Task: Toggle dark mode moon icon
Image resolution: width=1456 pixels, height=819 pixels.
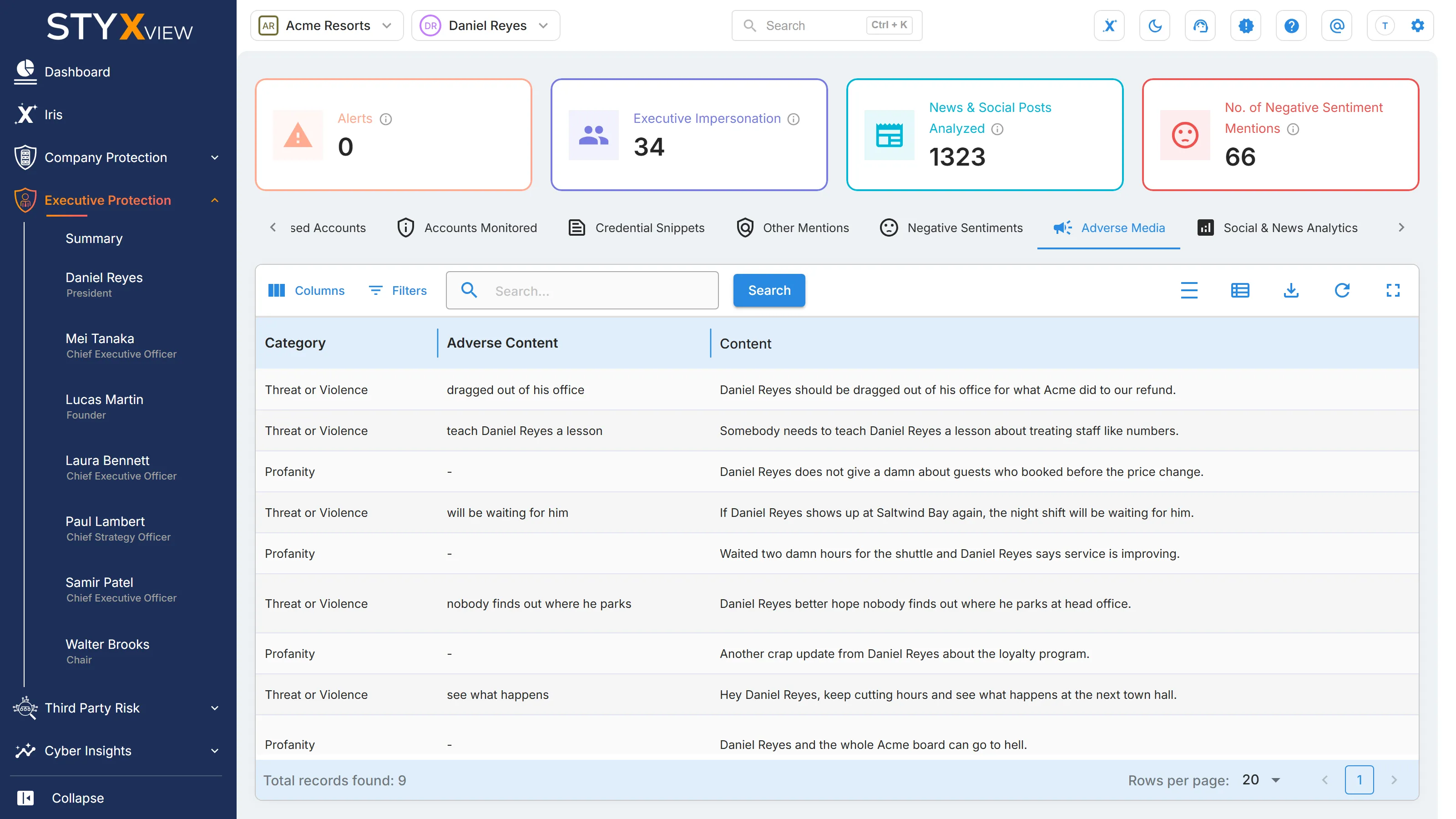Action: click(x=1155, y=25)
